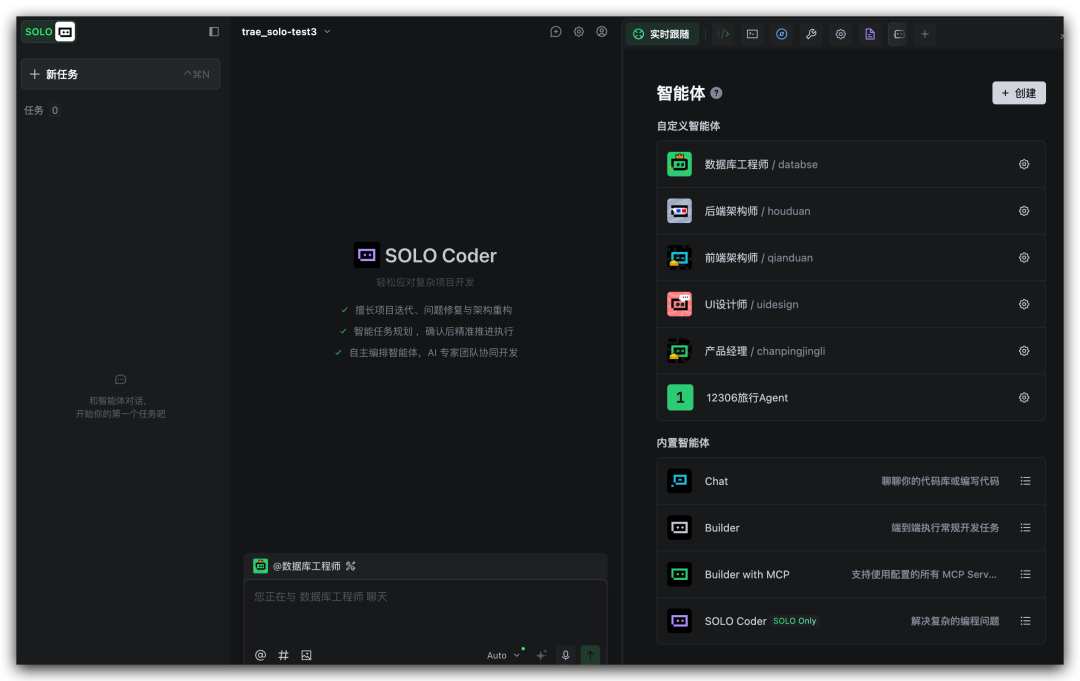Select 12306旅行Agent row
Viewport: 1080px width, 681px height.
pyautogui.click(x=851, y=397)
